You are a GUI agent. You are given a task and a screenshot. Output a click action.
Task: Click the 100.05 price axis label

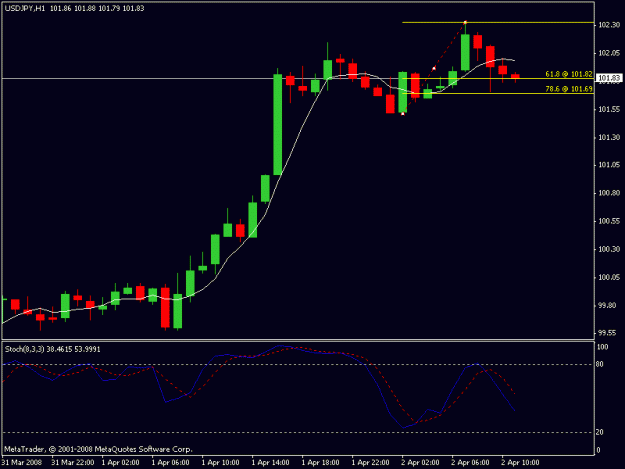tap(609, 277)
